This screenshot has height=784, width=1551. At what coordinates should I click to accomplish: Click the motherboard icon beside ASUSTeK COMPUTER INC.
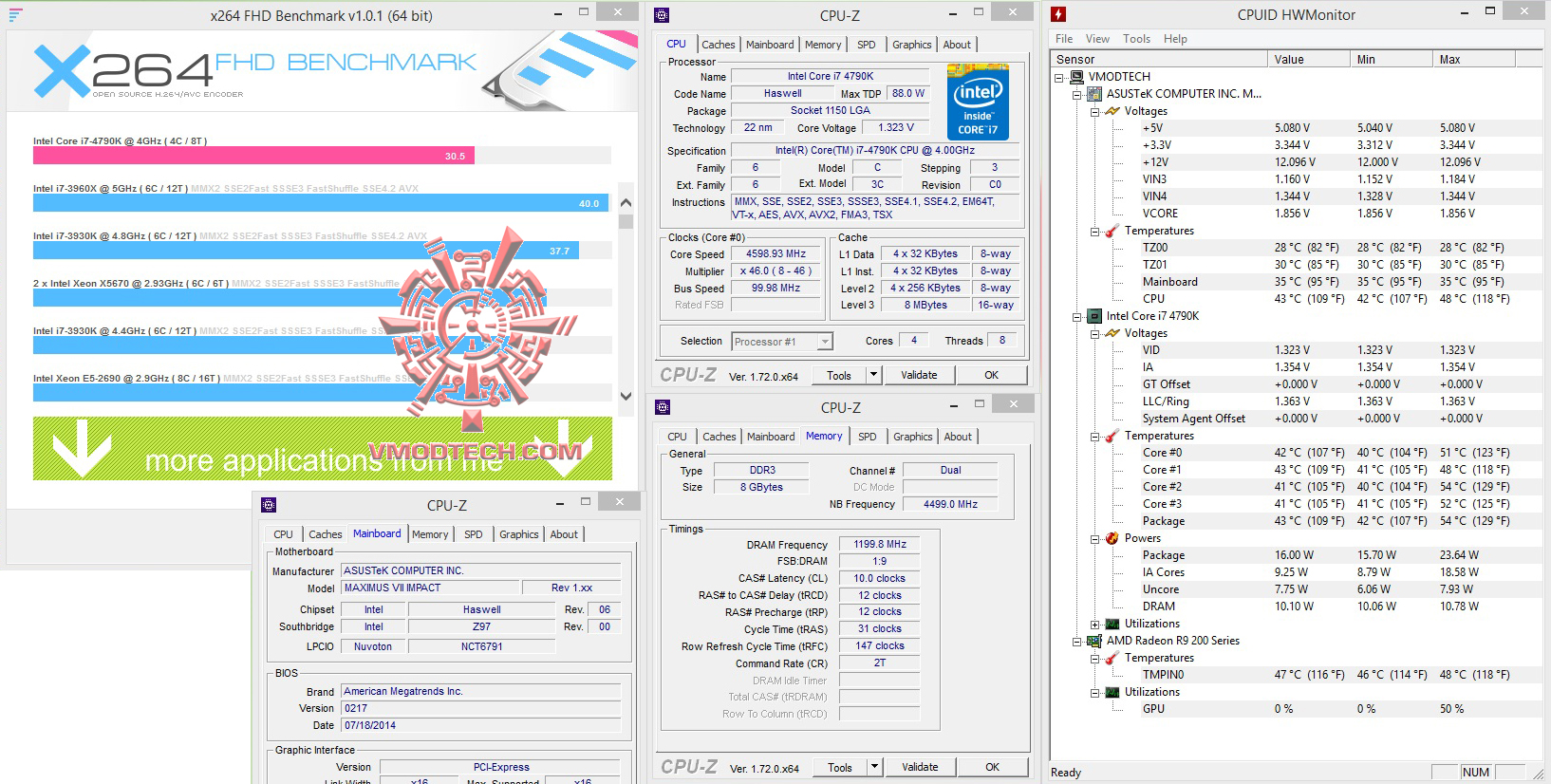(x=1096, y=94)
